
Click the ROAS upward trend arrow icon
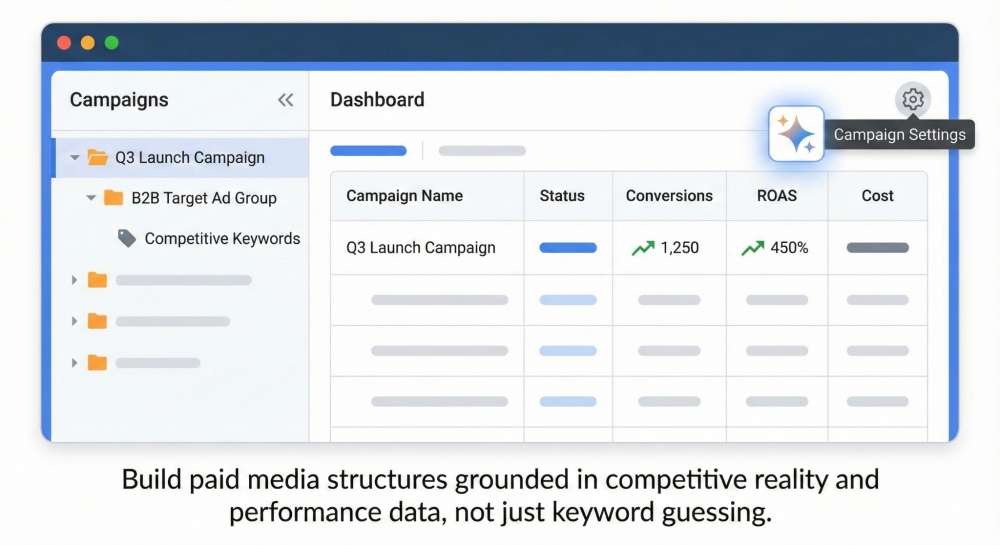click(x=753, y=248)
